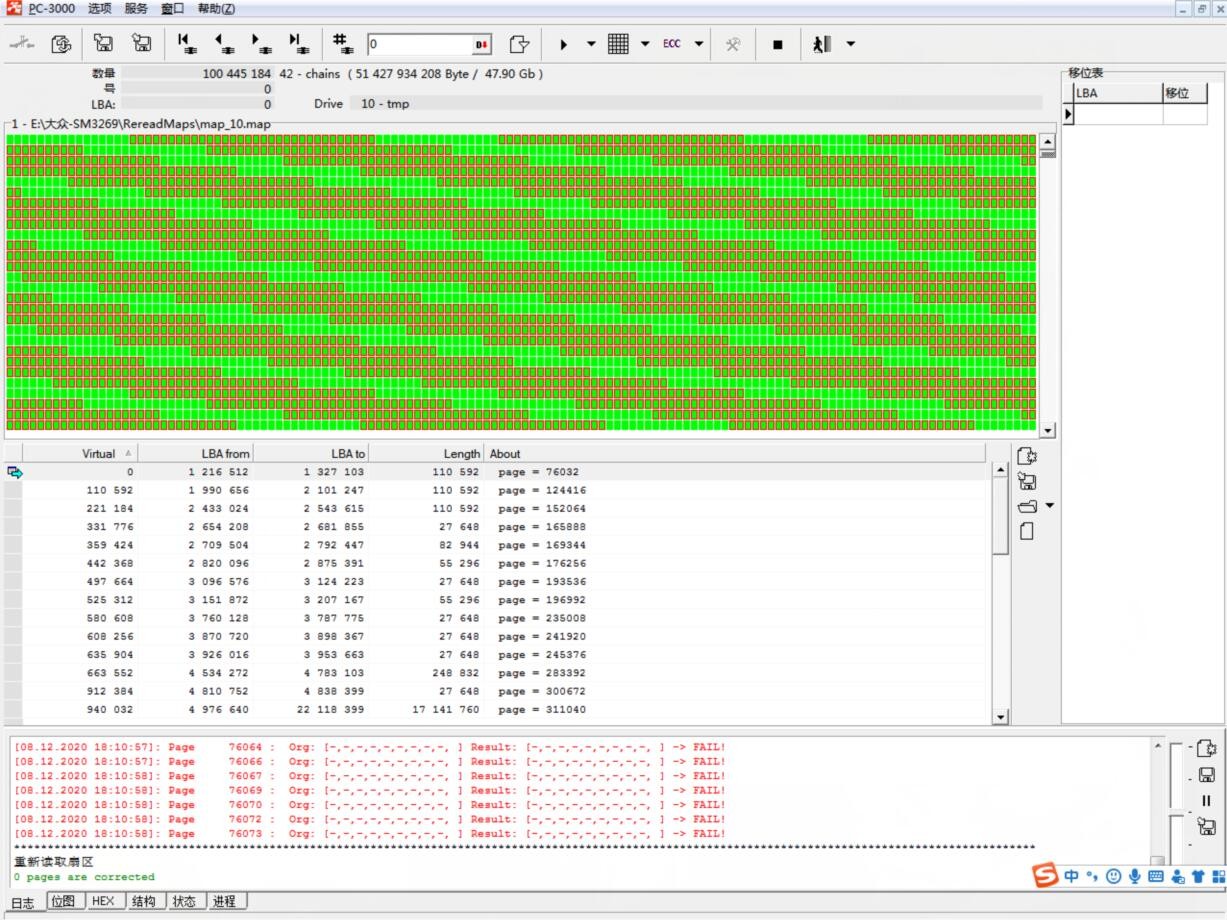
Task: Toggle the Chinese 中 input mode icon
Action: (1071, 876)
